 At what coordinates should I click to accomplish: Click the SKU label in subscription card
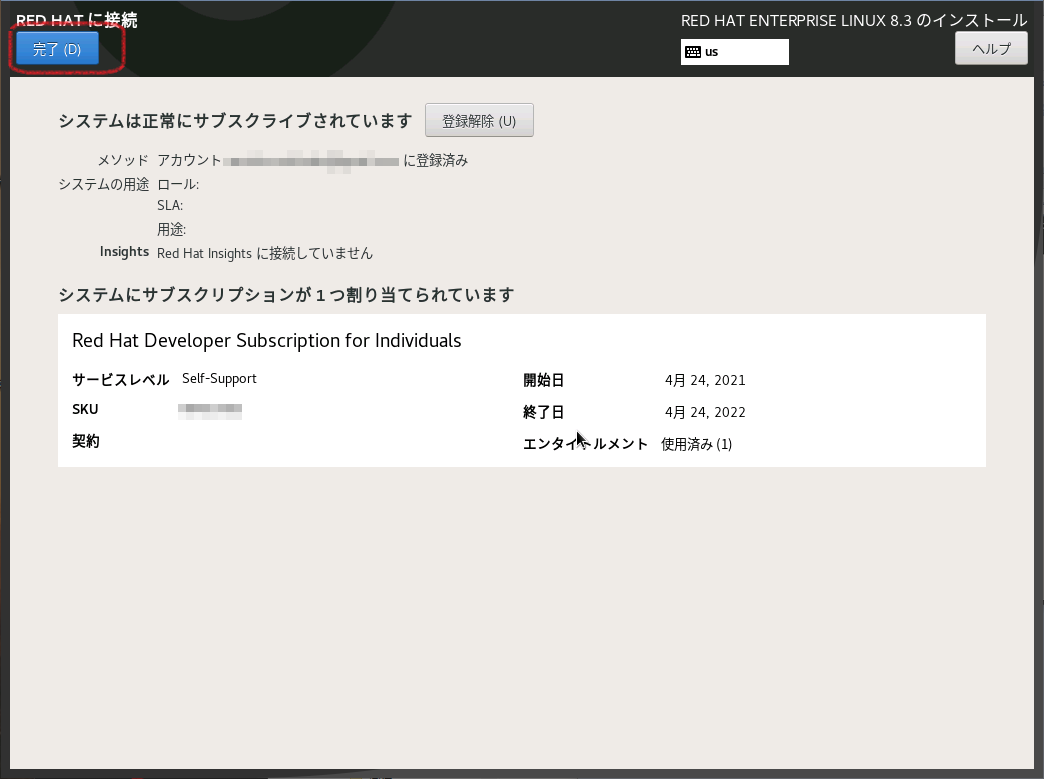[x=85, y=409]
